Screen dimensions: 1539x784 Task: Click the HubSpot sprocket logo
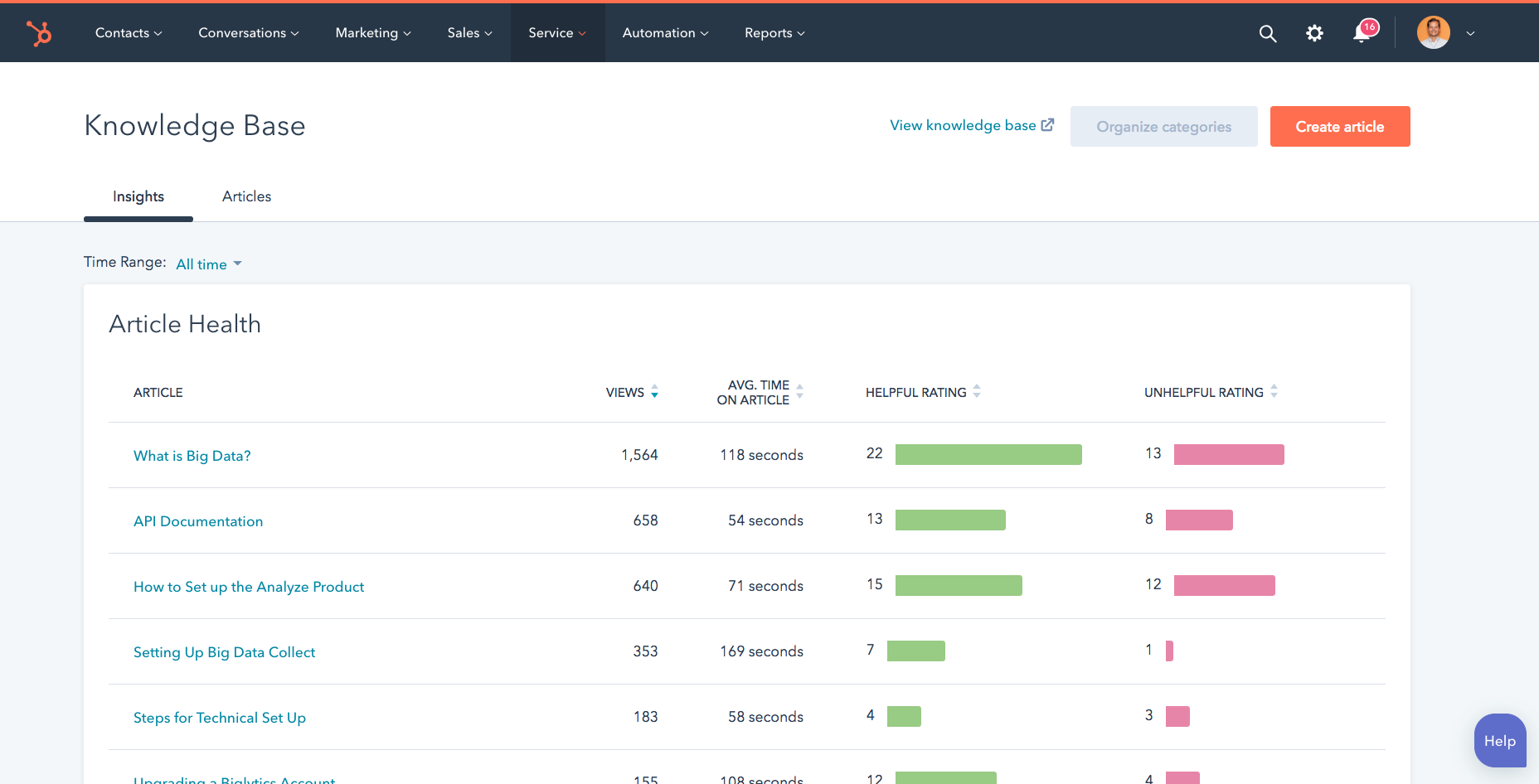tap(40, 33)
